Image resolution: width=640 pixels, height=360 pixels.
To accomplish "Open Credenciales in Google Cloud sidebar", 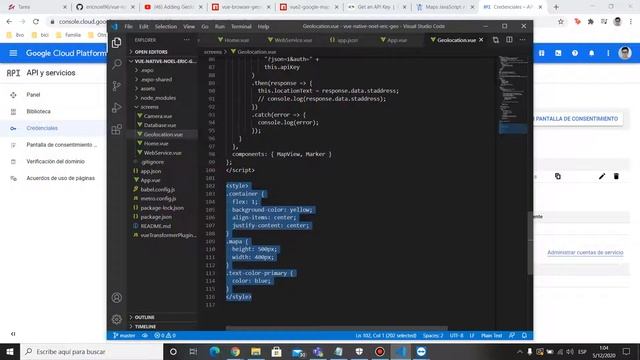I will coord(42,128).
